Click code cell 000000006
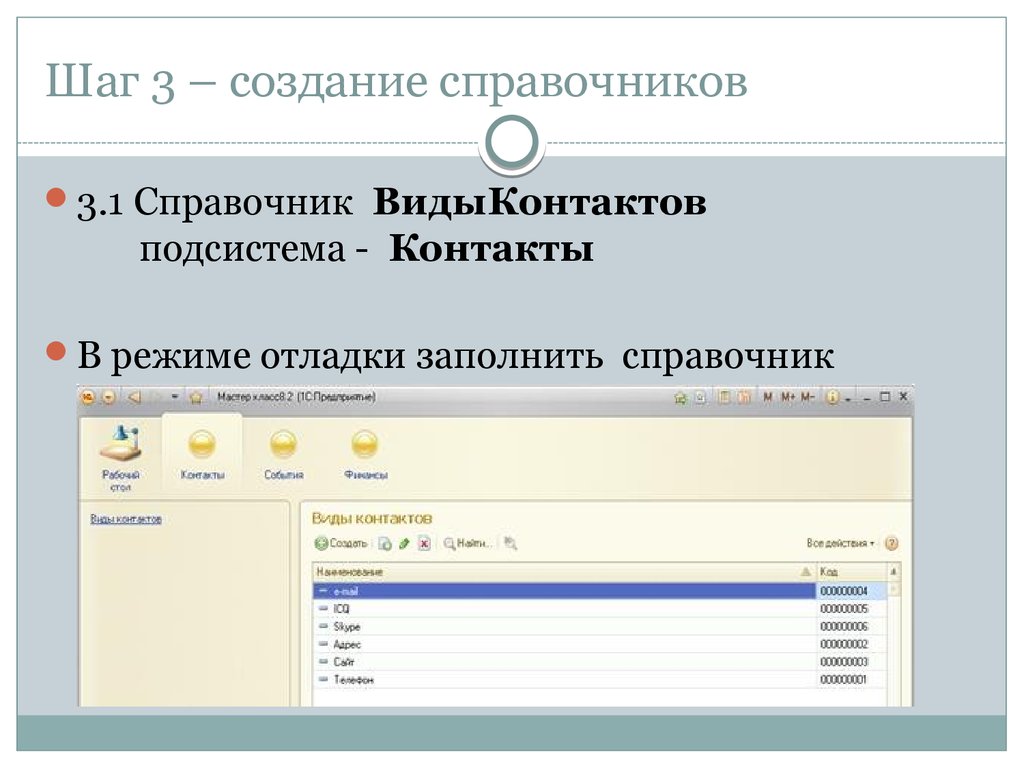Image resolution: width=1024 pixels, height=768 pixels. pos(852,627)
